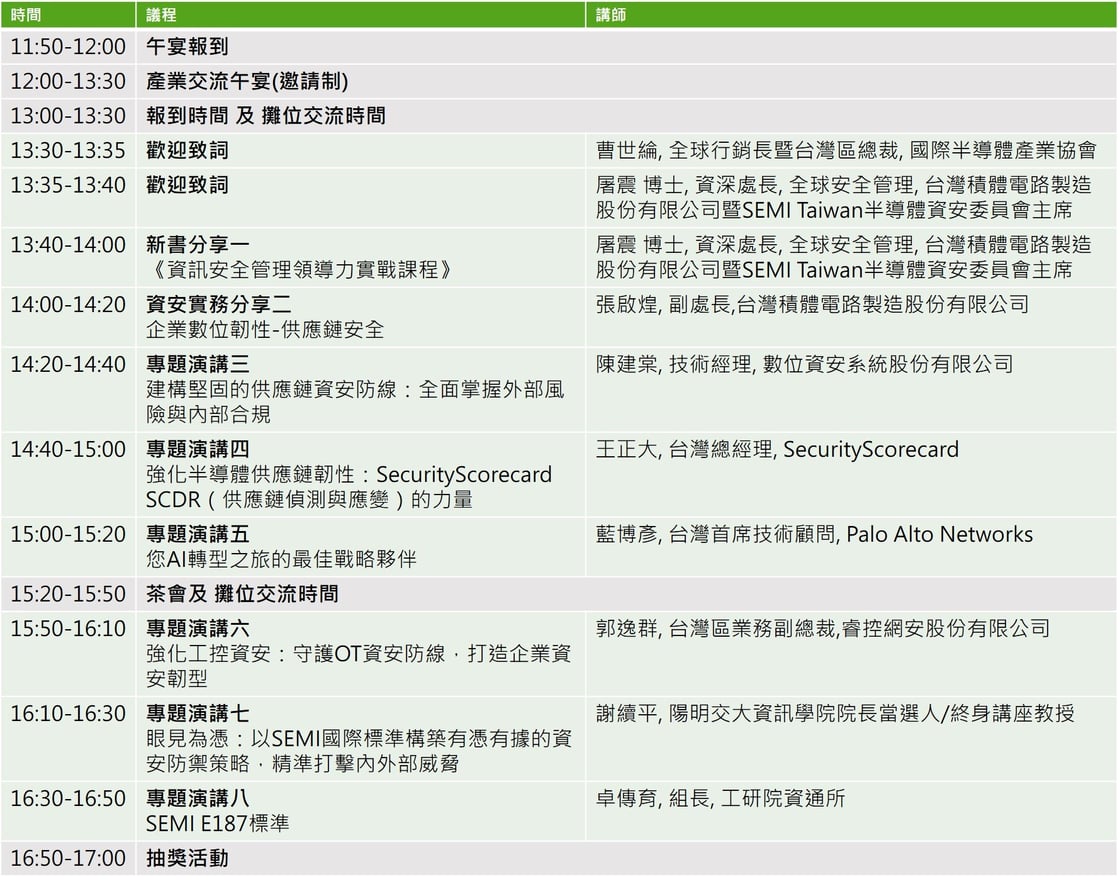Click the 時間 column header

(68, 14)
